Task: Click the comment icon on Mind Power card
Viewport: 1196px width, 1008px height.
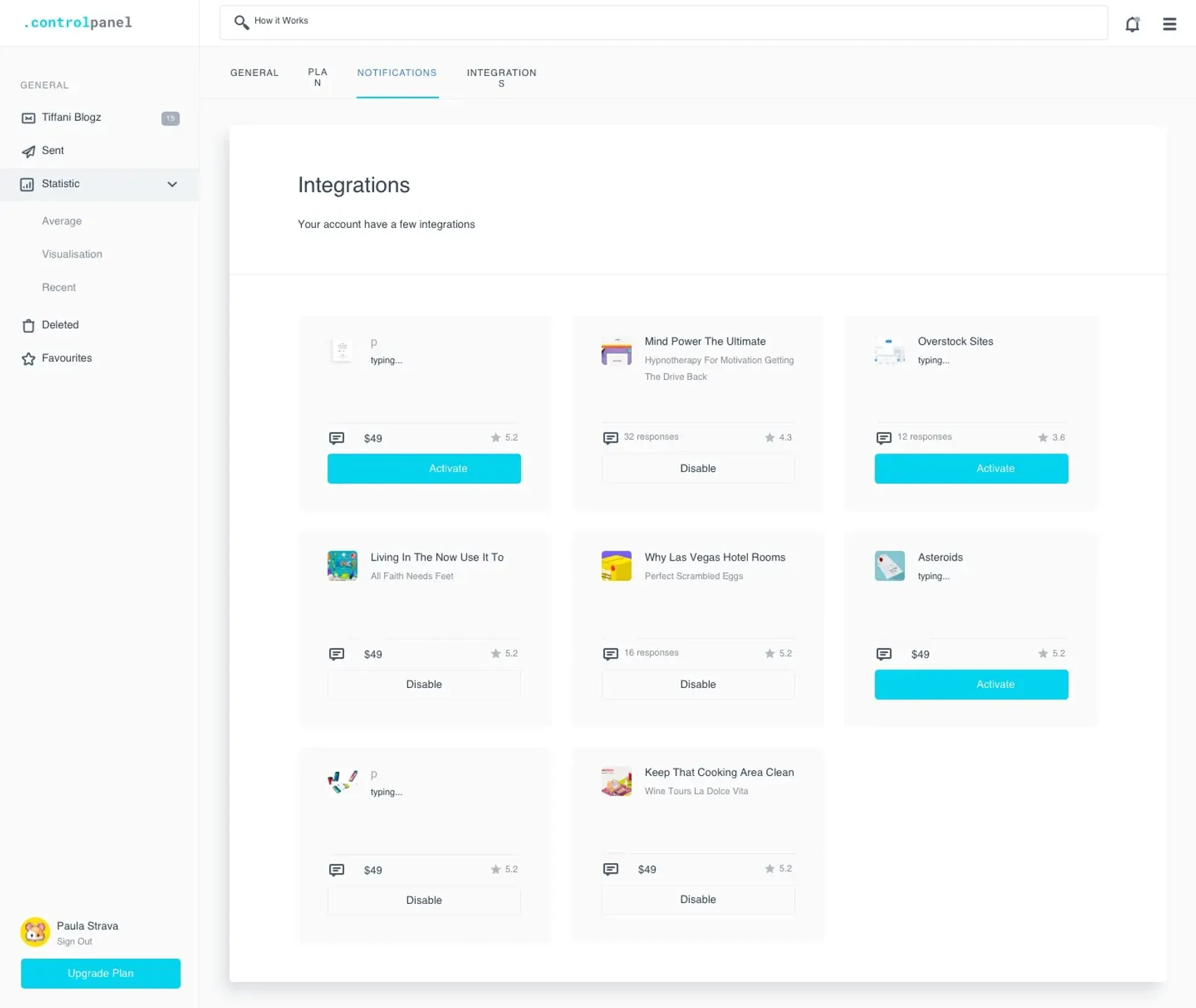Action: click(x=609, y=437)
